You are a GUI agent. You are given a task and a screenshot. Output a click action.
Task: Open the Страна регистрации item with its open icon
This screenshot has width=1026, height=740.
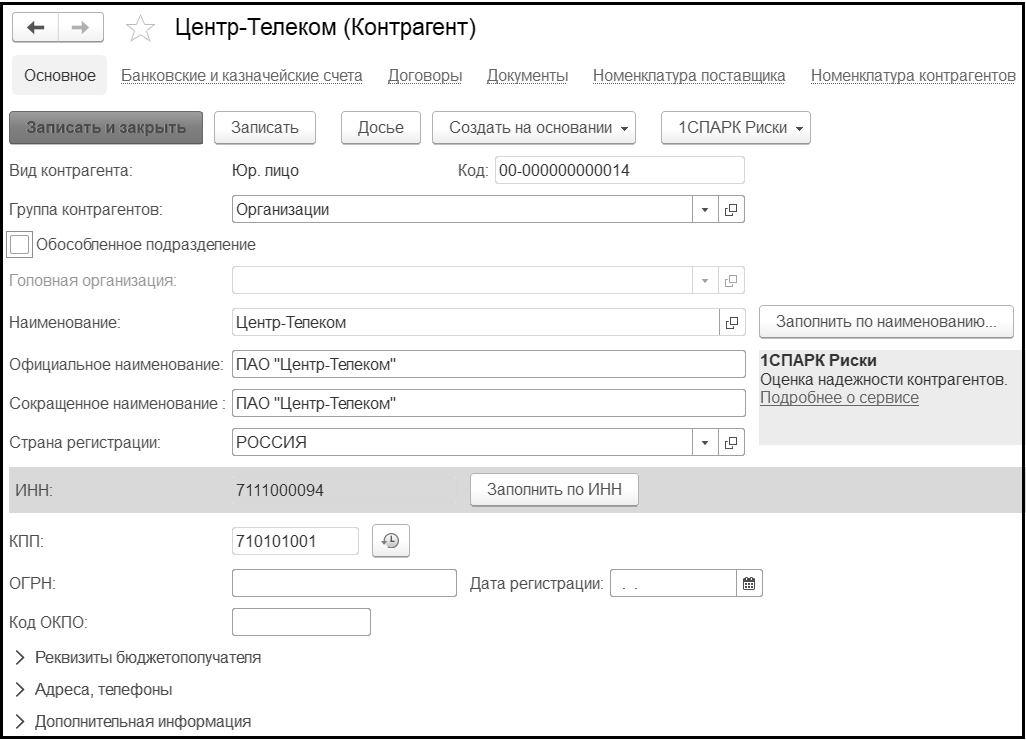click(x=731, y=443)
